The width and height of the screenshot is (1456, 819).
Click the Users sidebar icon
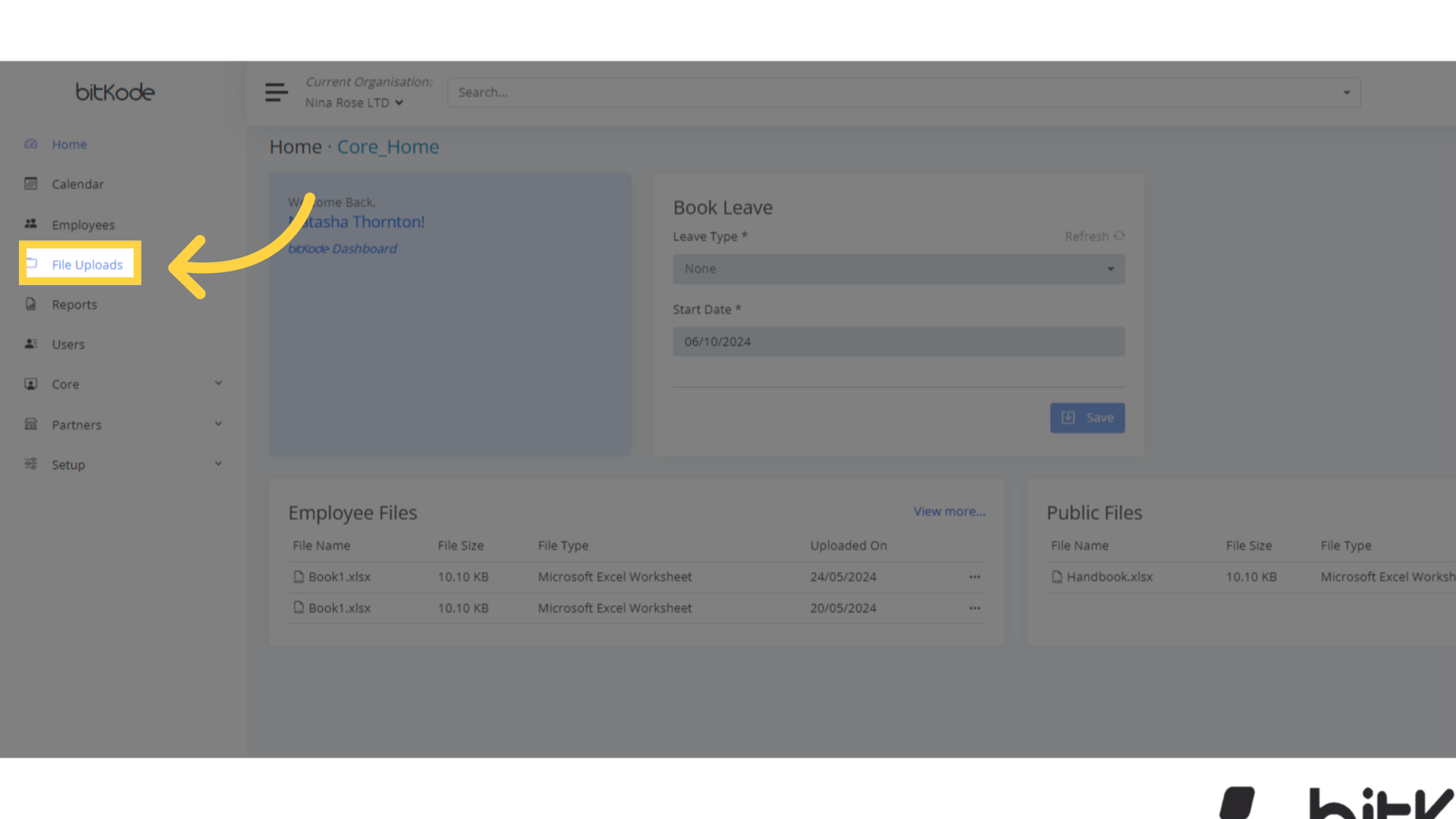(x=30, y=344)
